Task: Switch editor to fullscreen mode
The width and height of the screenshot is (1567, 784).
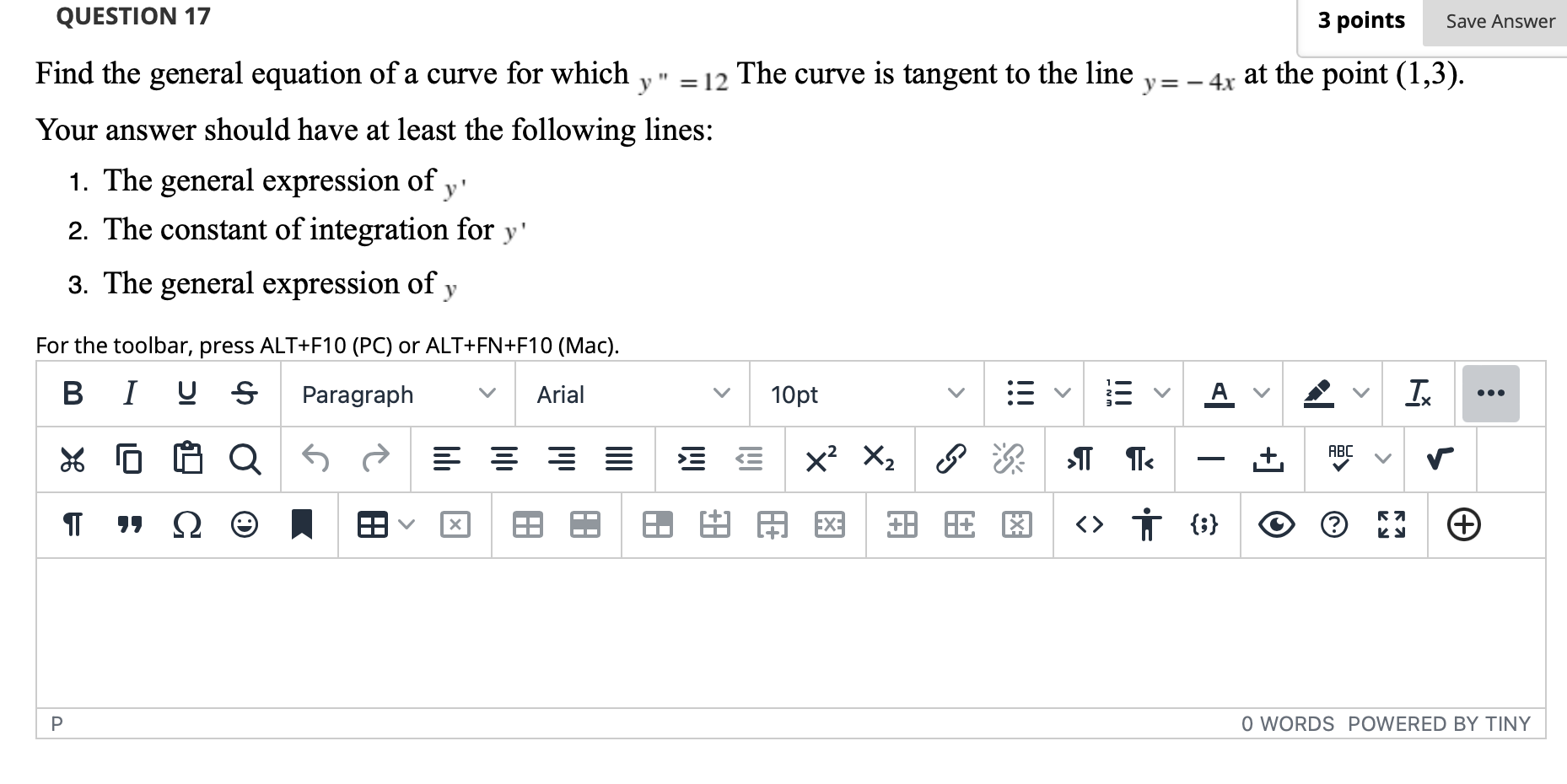Action: [x=1392, y=525]
